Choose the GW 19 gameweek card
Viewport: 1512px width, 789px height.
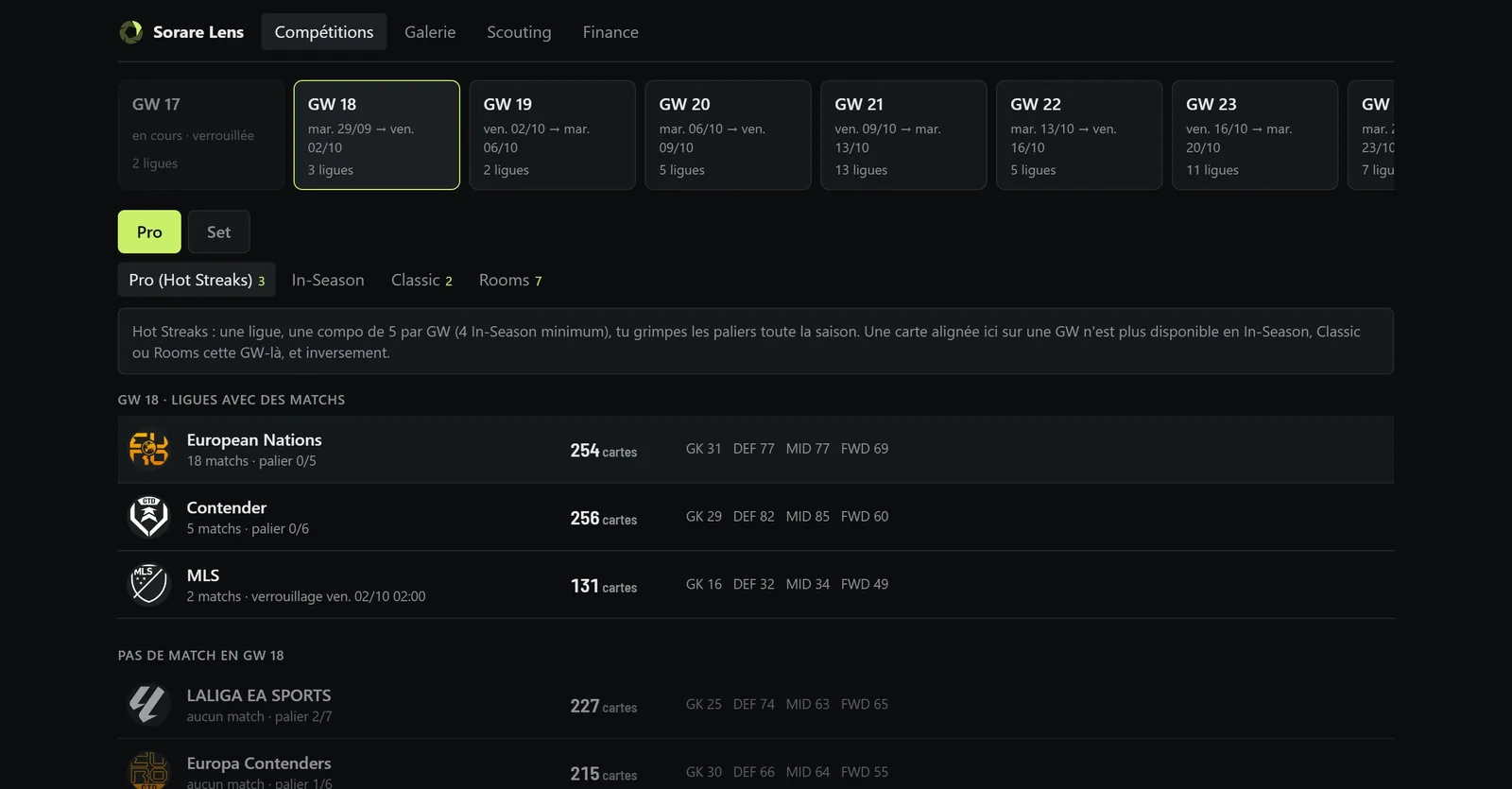(x=553, y=135)
